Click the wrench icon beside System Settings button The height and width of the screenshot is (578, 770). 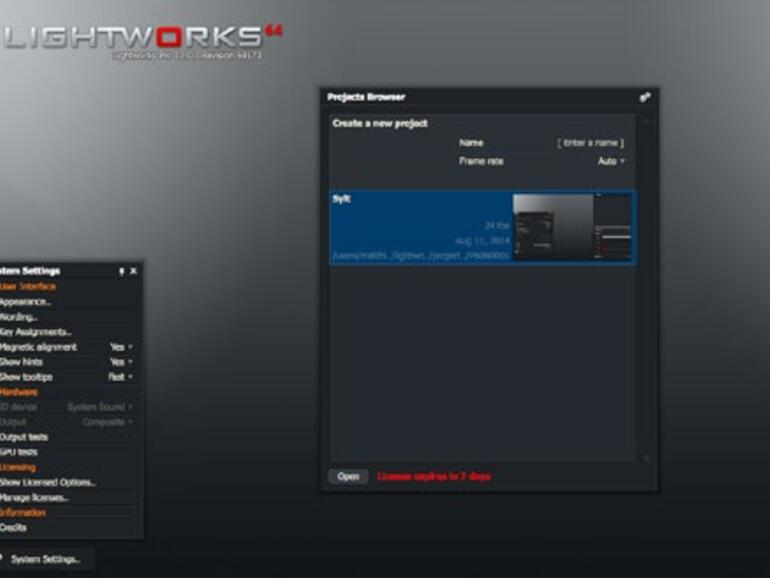pos(1,559)
